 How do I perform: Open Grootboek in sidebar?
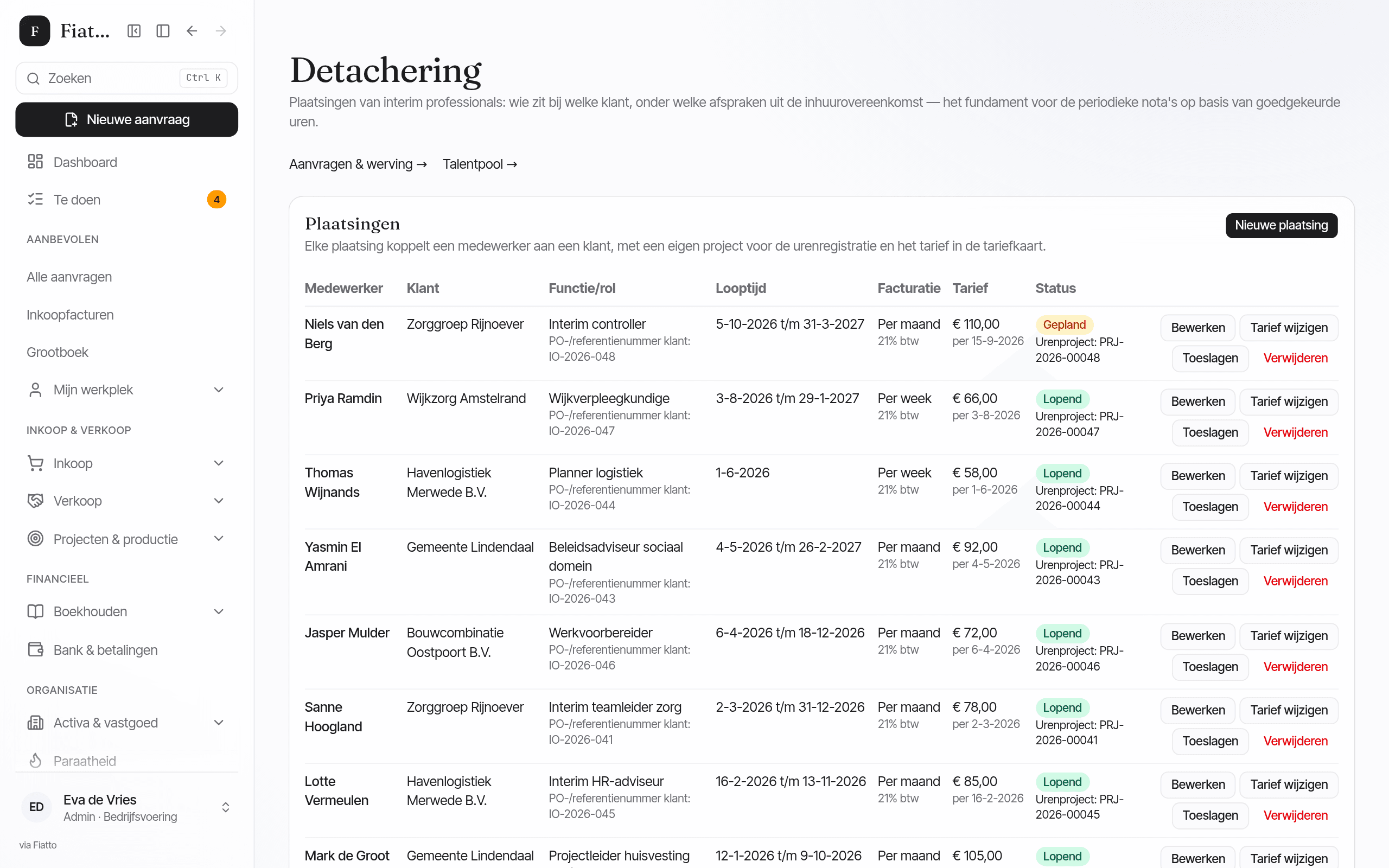pos(58,352)
